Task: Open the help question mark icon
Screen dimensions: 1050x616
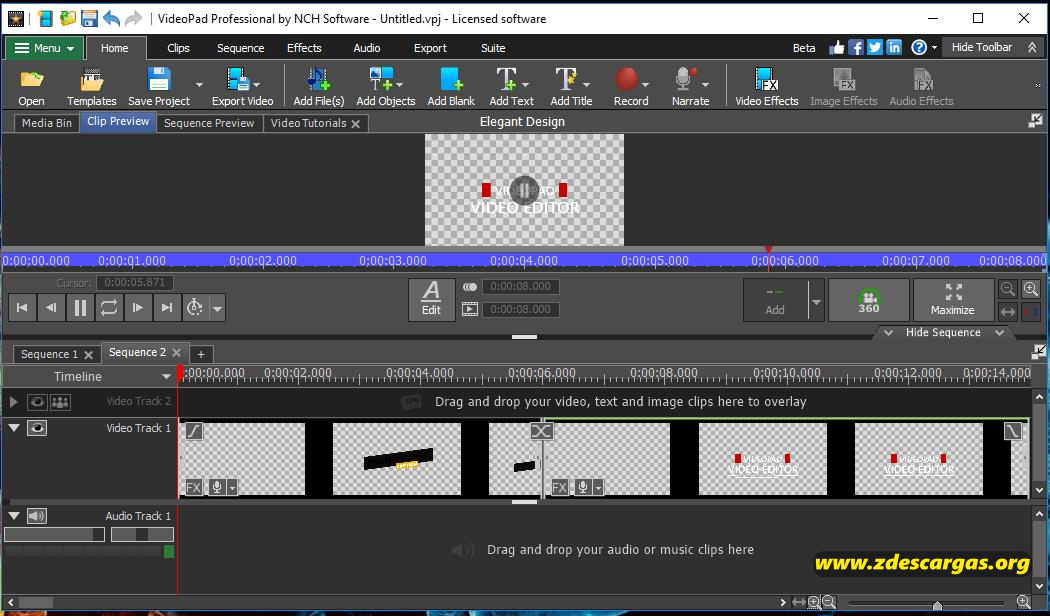Action: click(919, 48)
